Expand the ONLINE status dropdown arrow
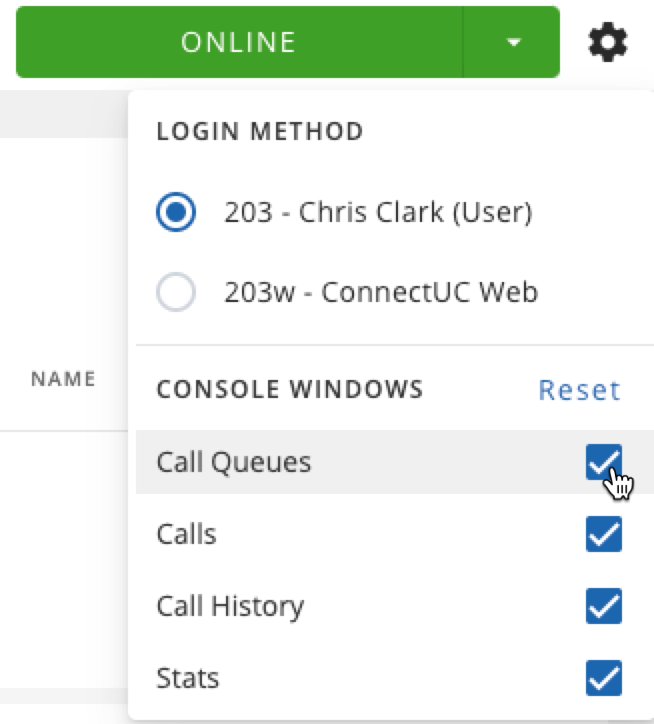Viewport: 654px width, 724px height. pos(512,42)
